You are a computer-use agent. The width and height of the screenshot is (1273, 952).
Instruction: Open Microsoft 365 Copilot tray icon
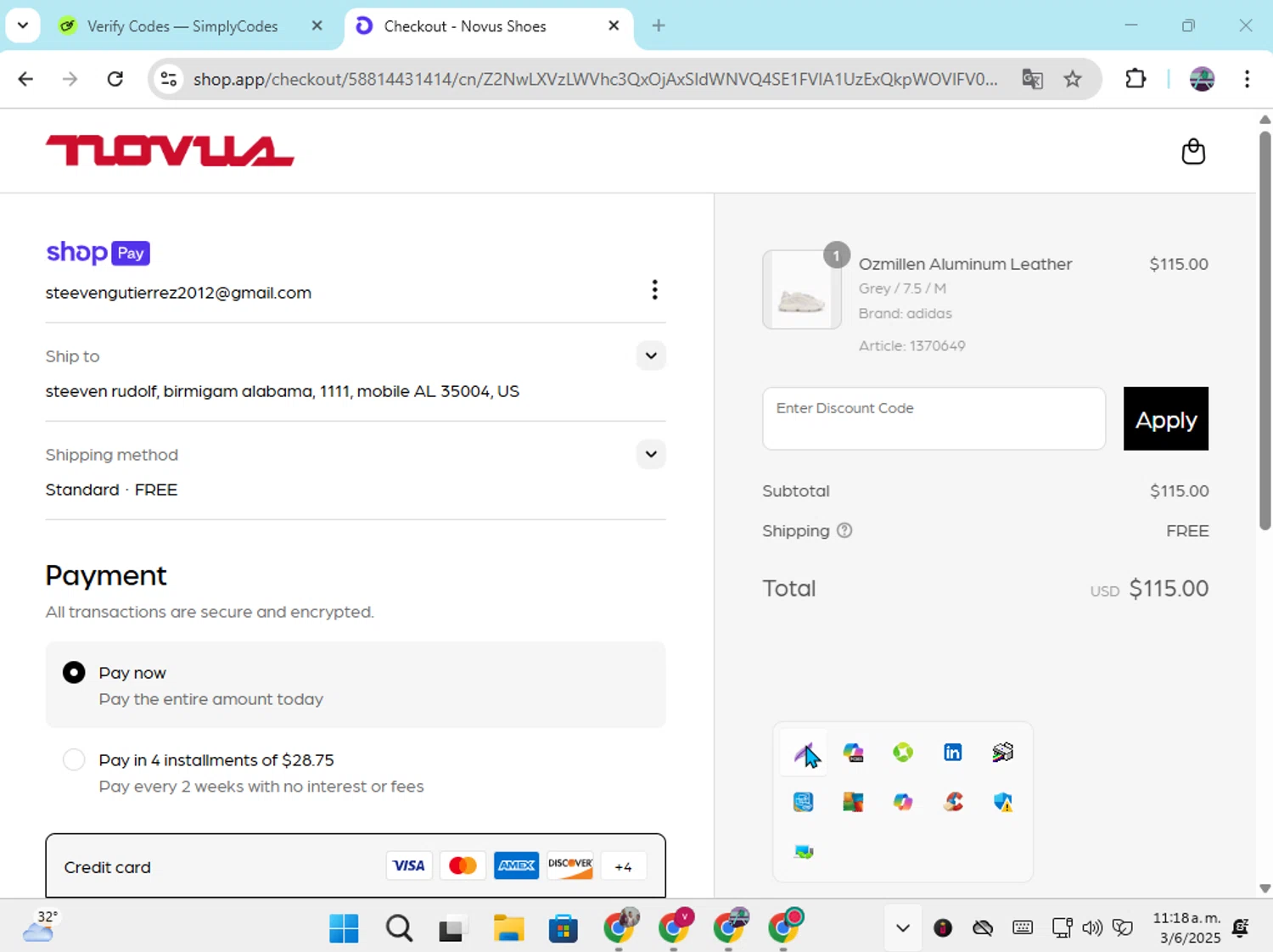coord(853,753)
